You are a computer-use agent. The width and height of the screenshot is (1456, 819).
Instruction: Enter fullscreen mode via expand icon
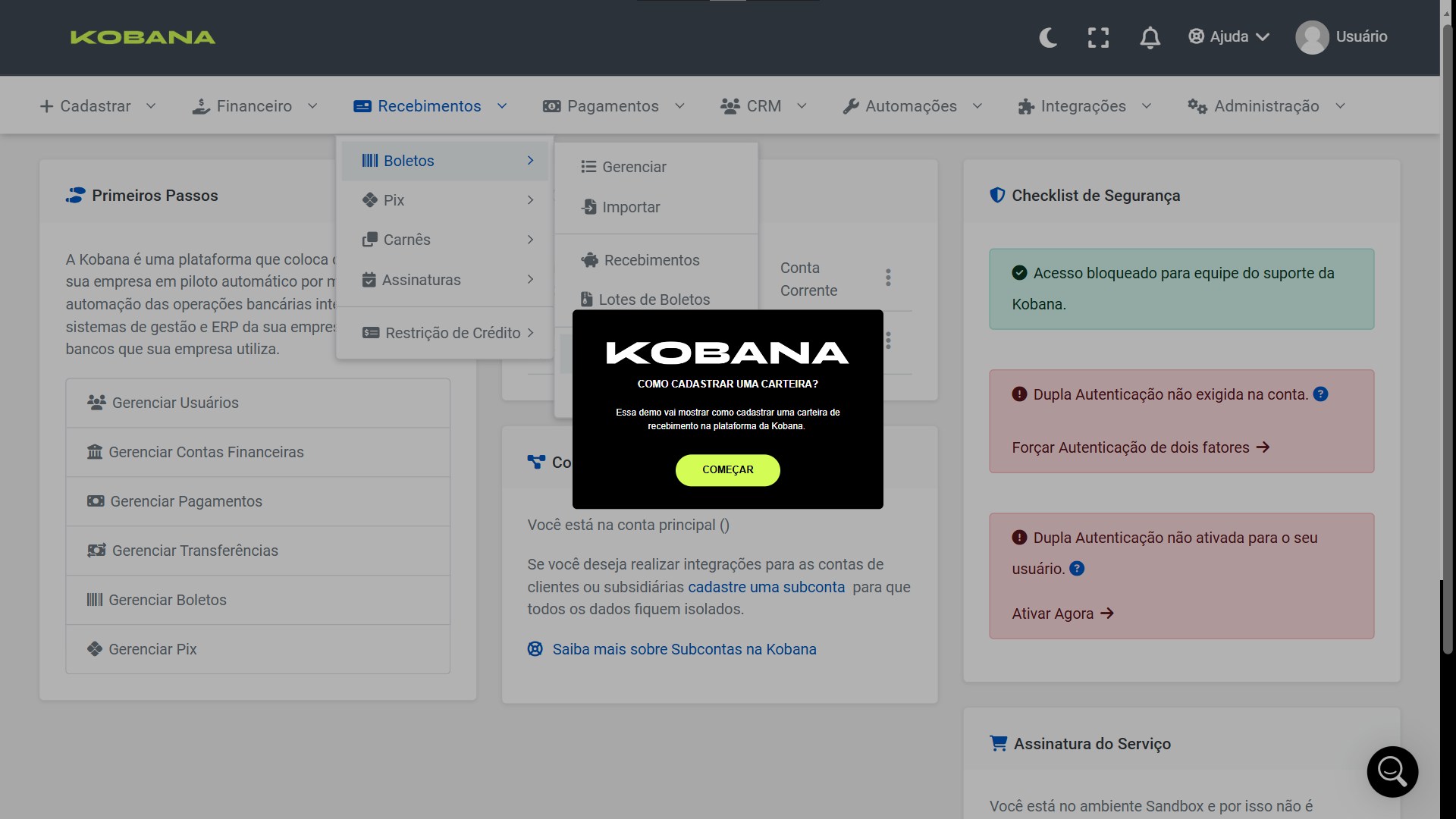pyautogui.click(x=1098, y=37)
